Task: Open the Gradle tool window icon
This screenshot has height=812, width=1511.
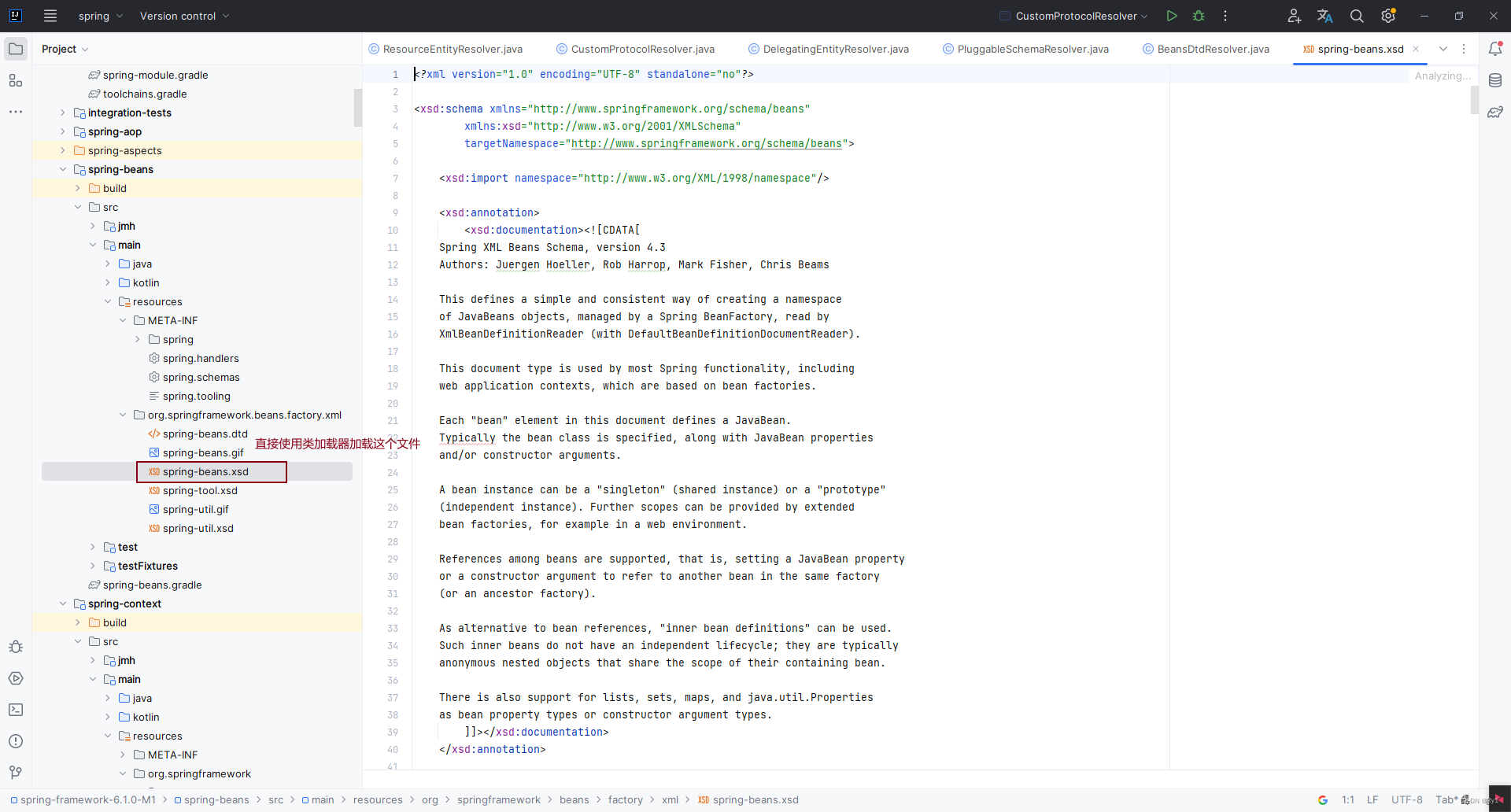Action: [1495, 112]
